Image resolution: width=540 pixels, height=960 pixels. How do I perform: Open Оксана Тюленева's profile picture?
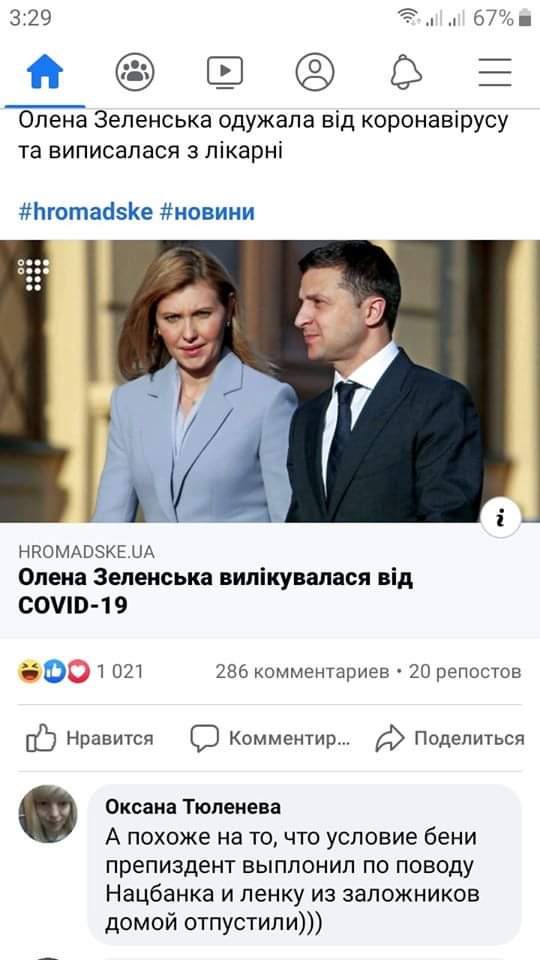click(48, 814)
